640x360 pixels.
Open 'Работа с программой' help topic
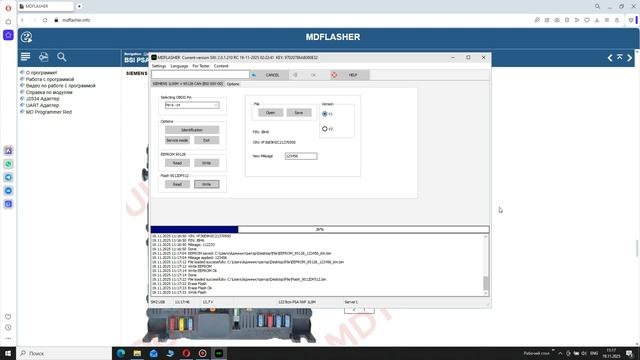click(50, 79)
